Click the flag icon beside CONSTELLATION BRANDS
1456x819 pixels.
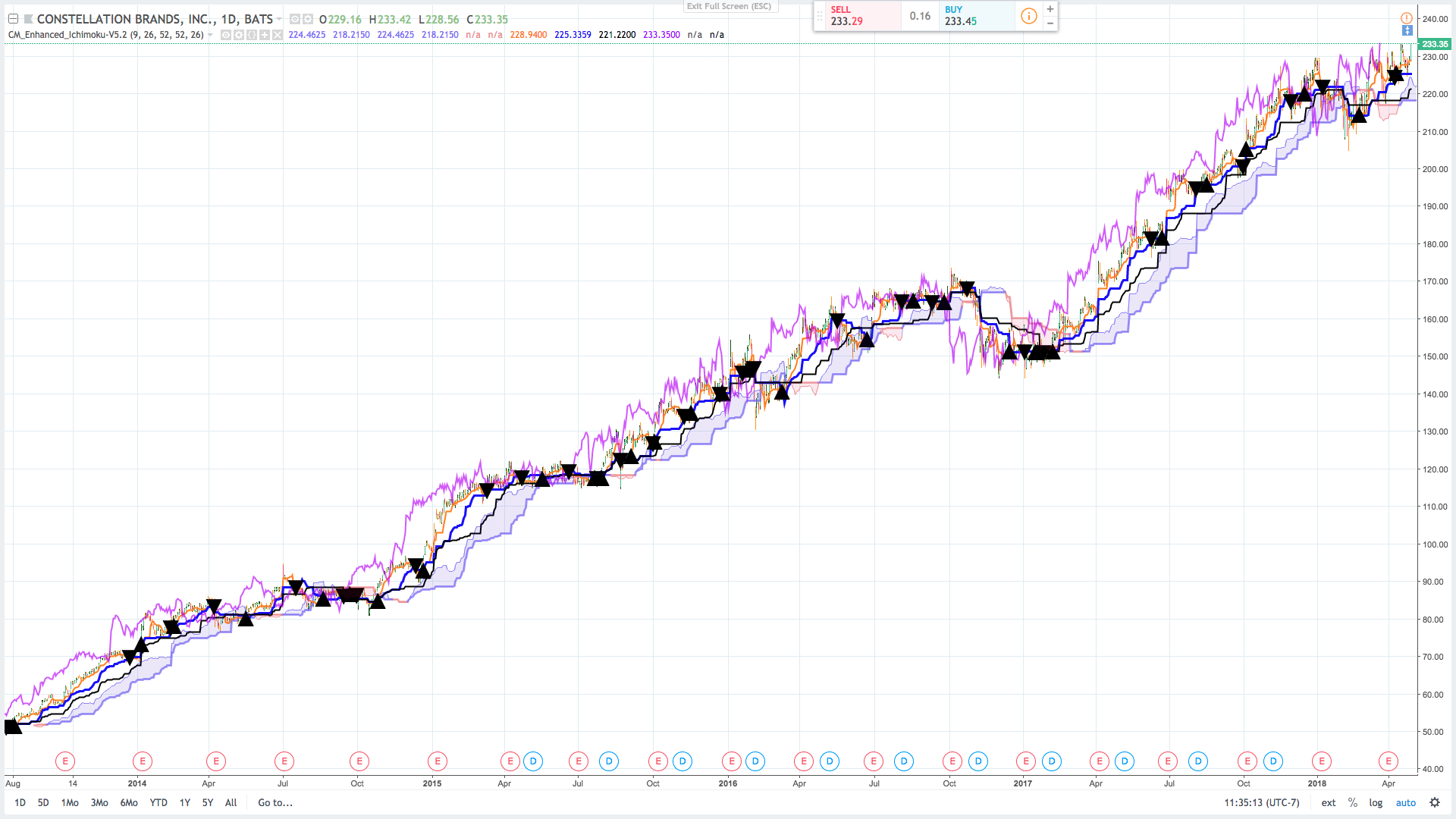coord(29,19)
